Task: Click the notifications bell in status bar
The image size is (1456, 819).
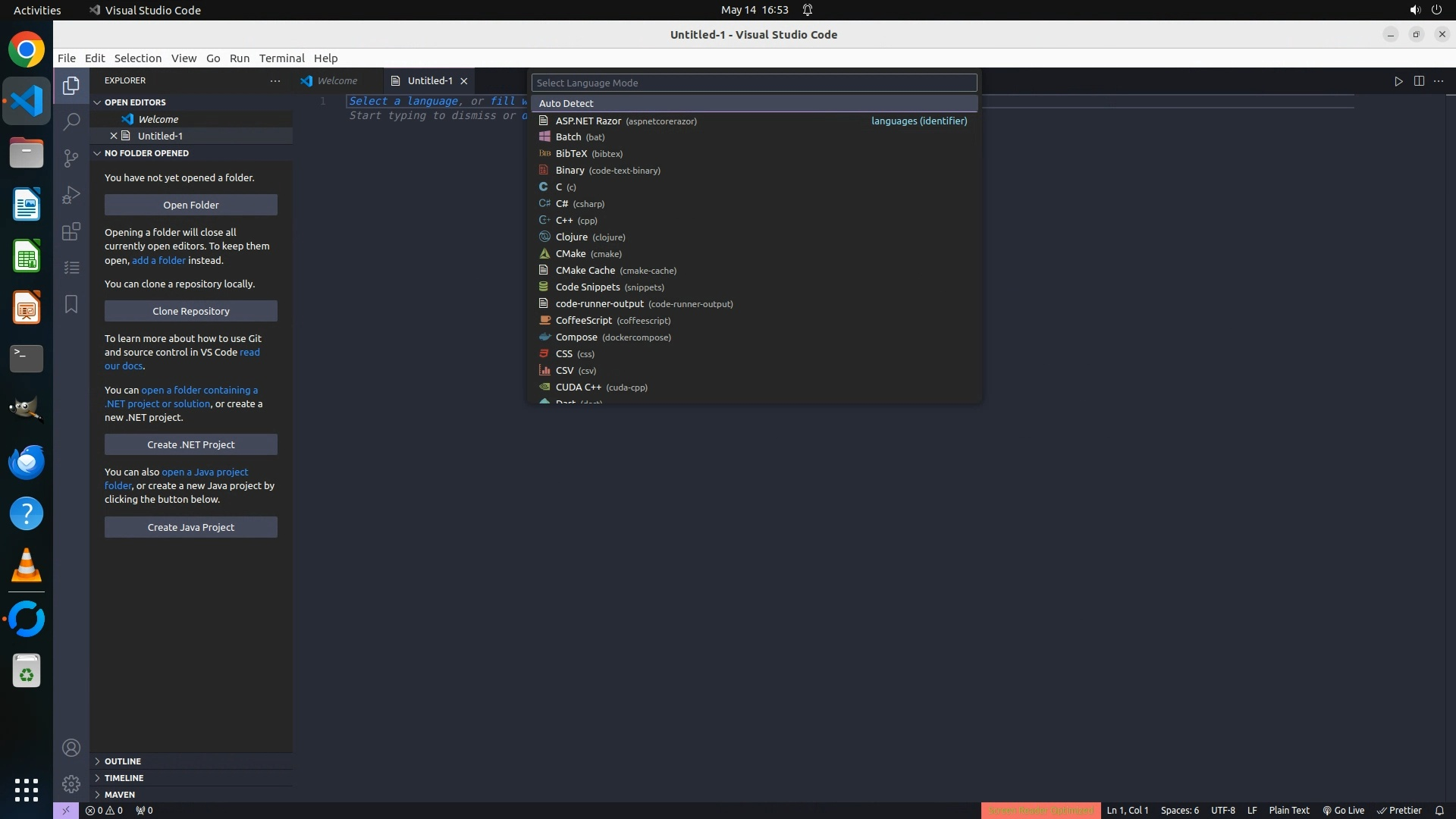Action: click(1439, 810)
